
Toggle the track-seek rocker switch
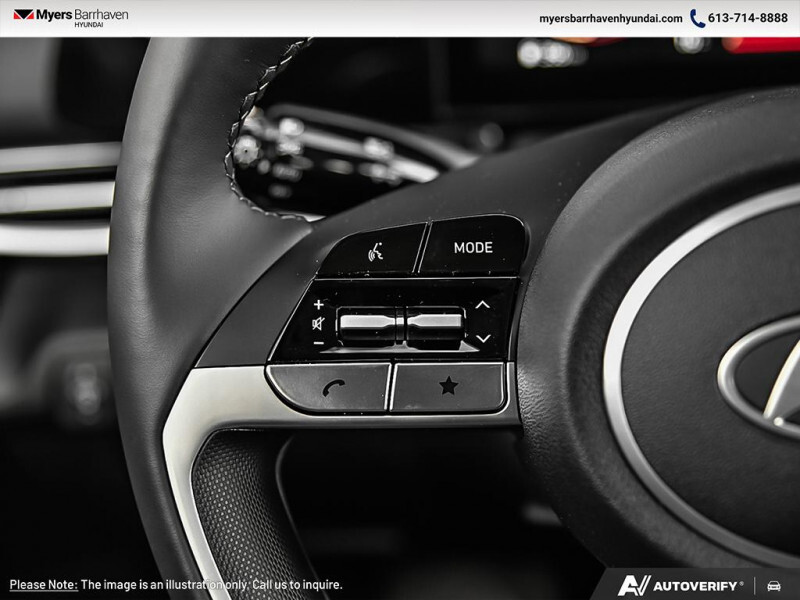(434, 323)
